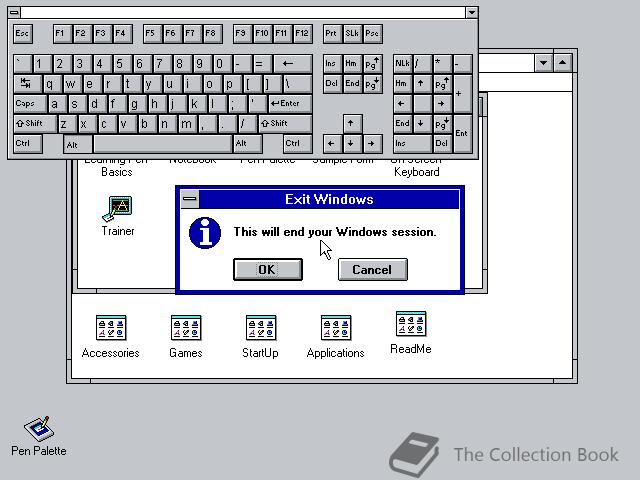The image size is (640, 480).
Task: Open the Games program group
Action: point(186,336)
